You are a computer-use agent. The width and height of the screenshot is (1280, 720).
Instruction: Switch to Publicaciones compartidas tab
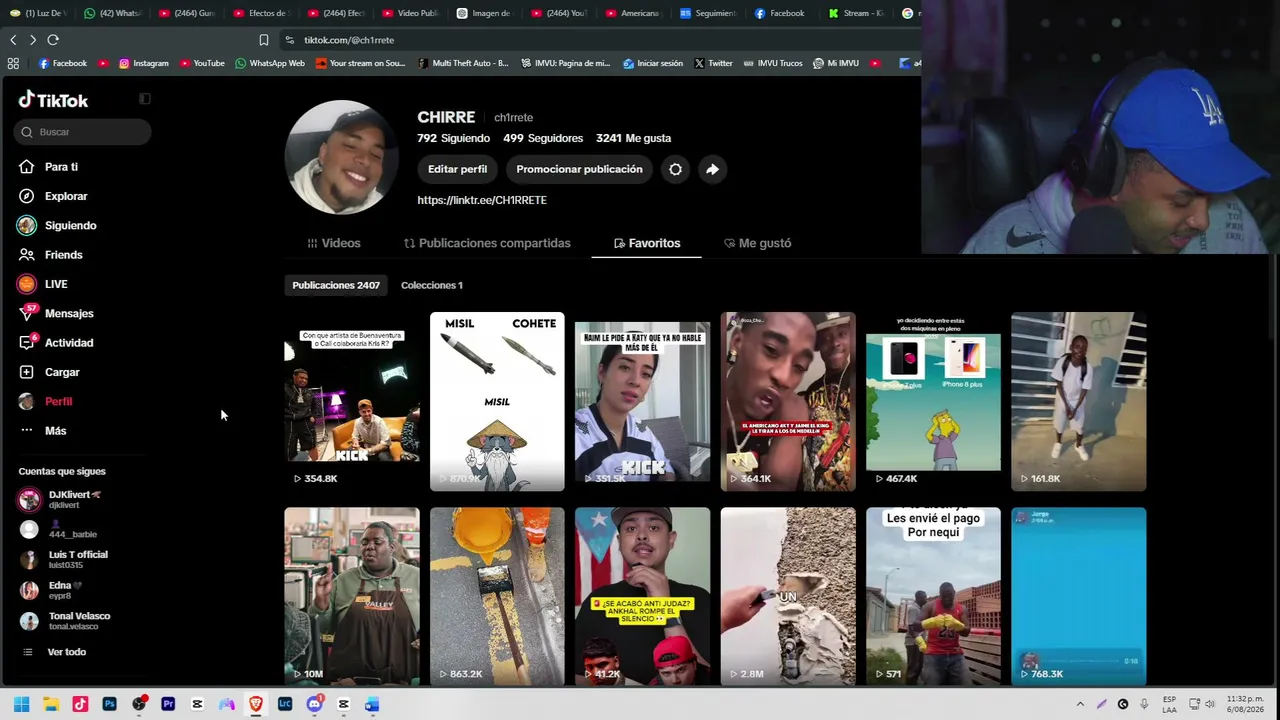(x=487, y=243)
